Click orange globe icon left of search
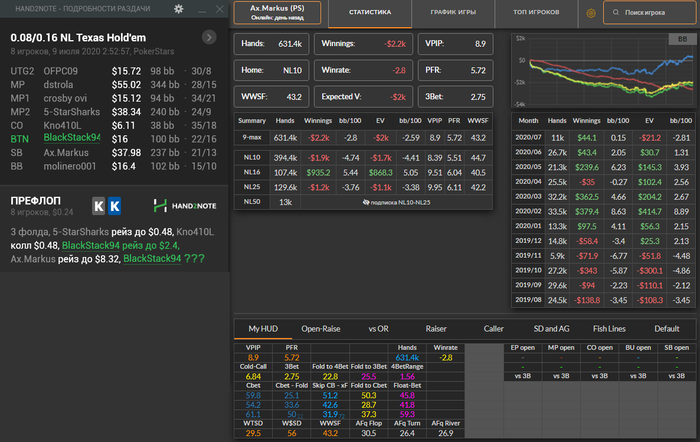The height and width of the screenshot is (442, 700). 591,14
